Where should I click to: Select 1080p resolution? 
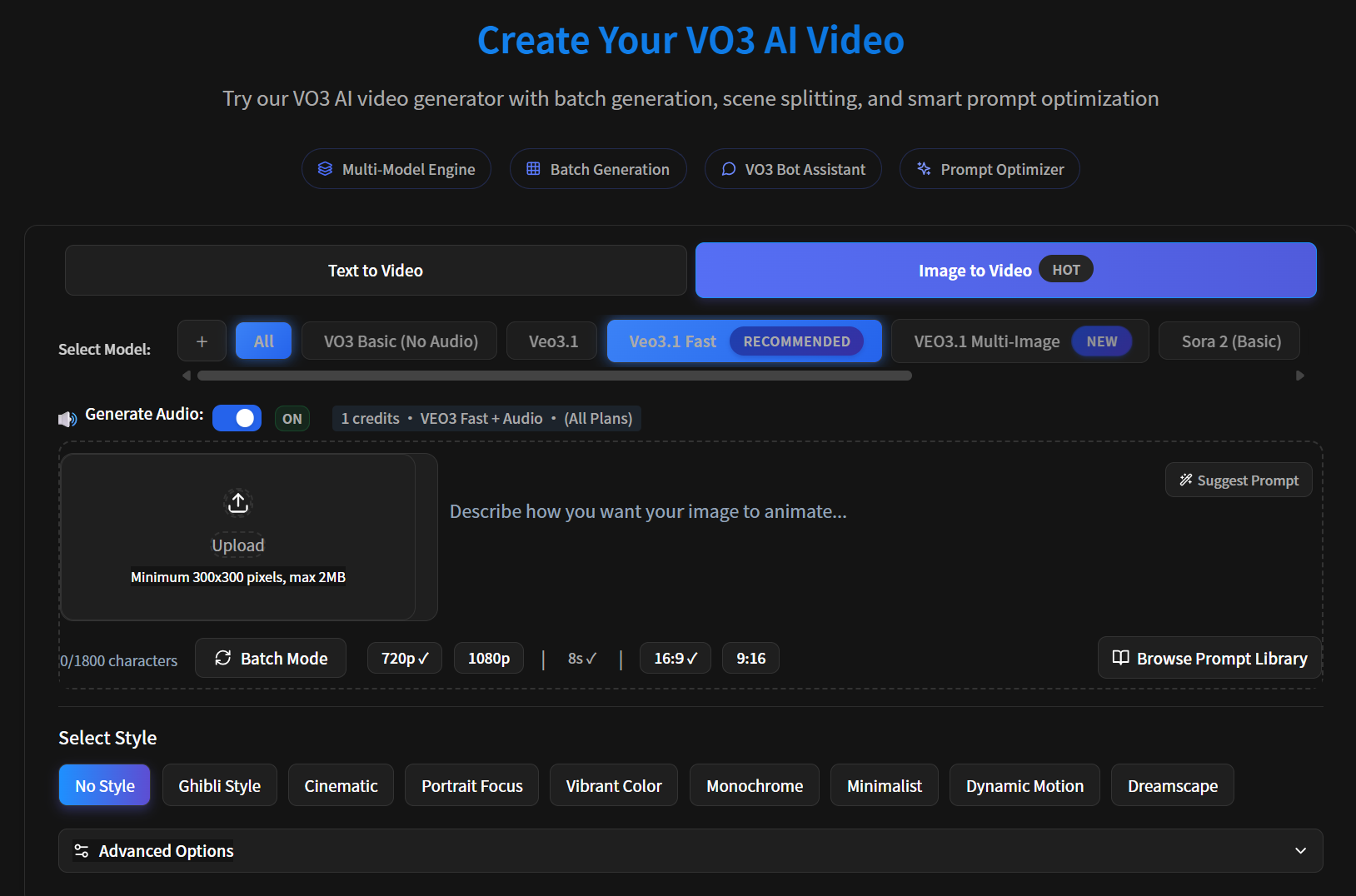(x=489, y=658)
